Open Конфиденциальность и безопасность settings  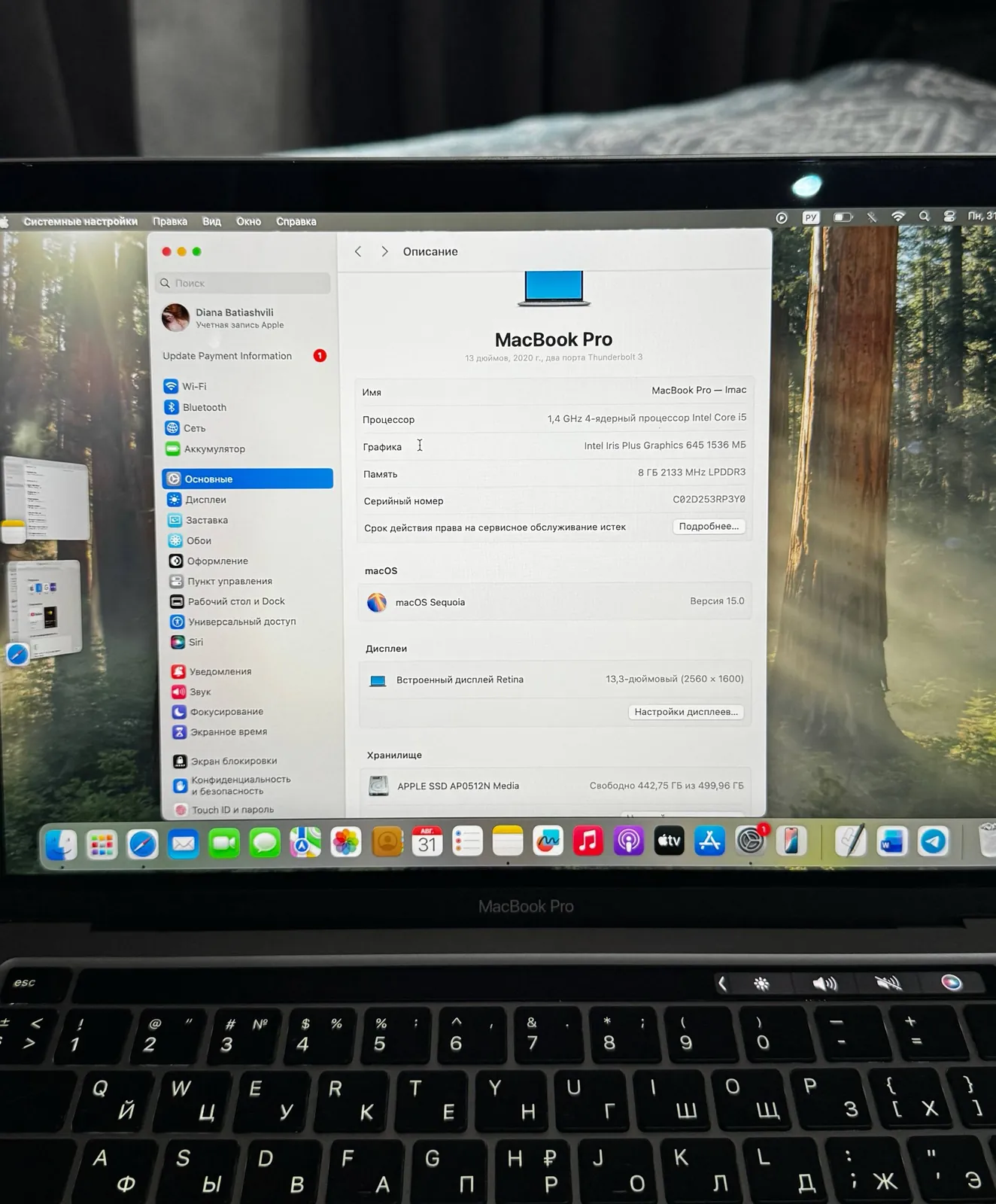pyautogui.click(x=233, y=785)
